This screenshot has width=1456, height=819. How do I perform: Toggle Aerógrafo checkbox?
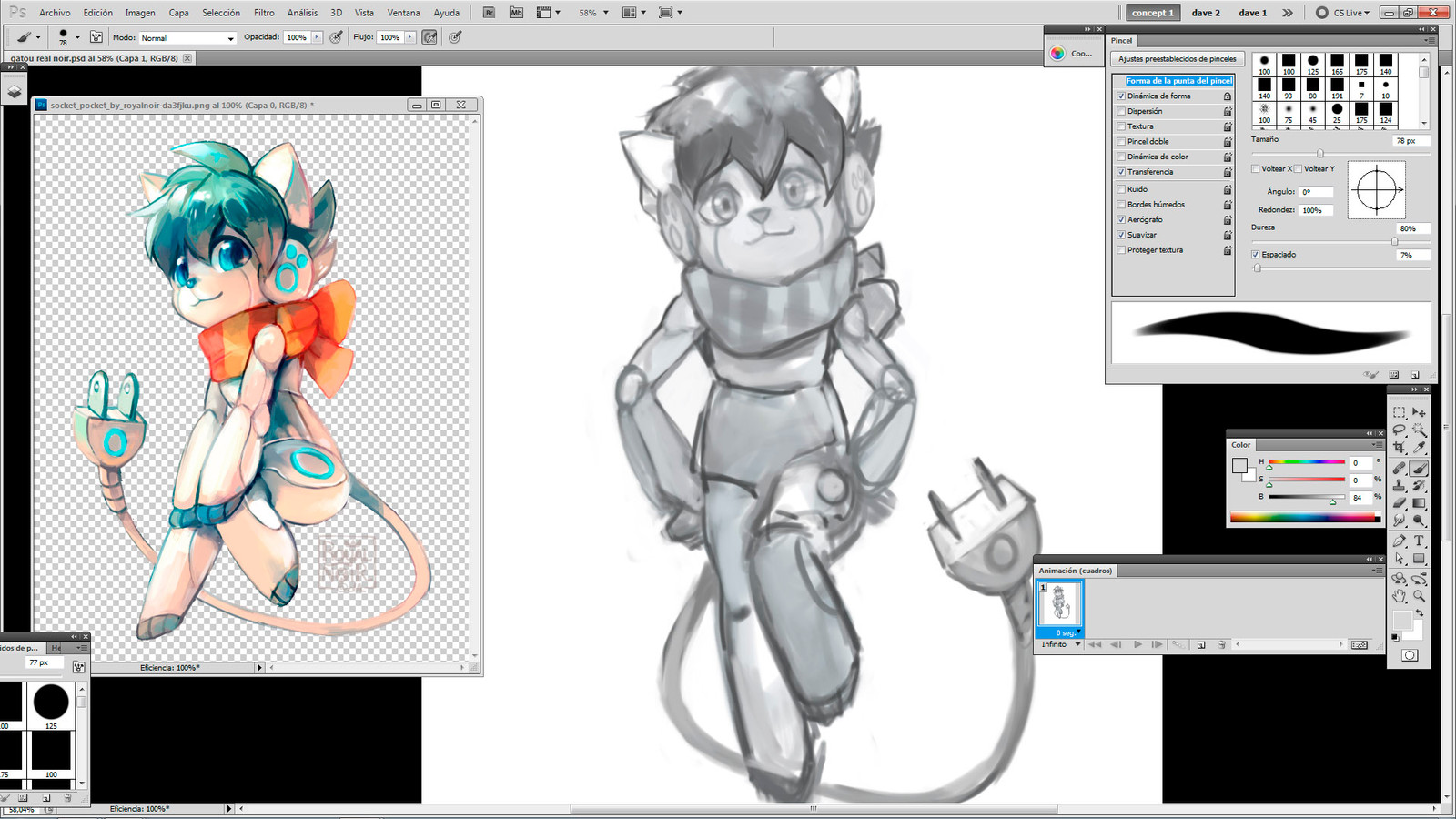click(1121, 219)
